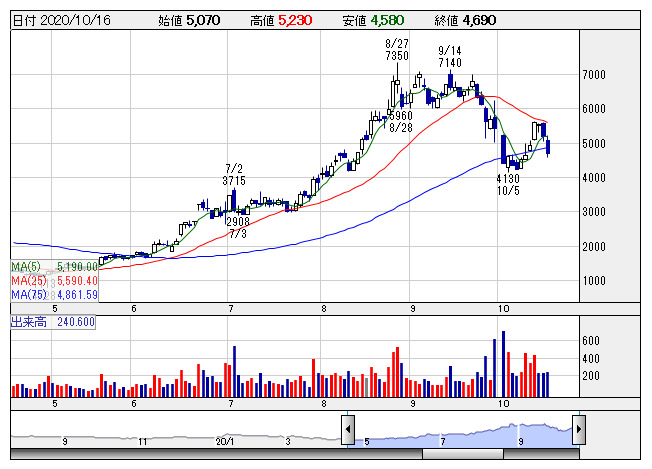Click month 10 on price chart axis

pos(504,309)
